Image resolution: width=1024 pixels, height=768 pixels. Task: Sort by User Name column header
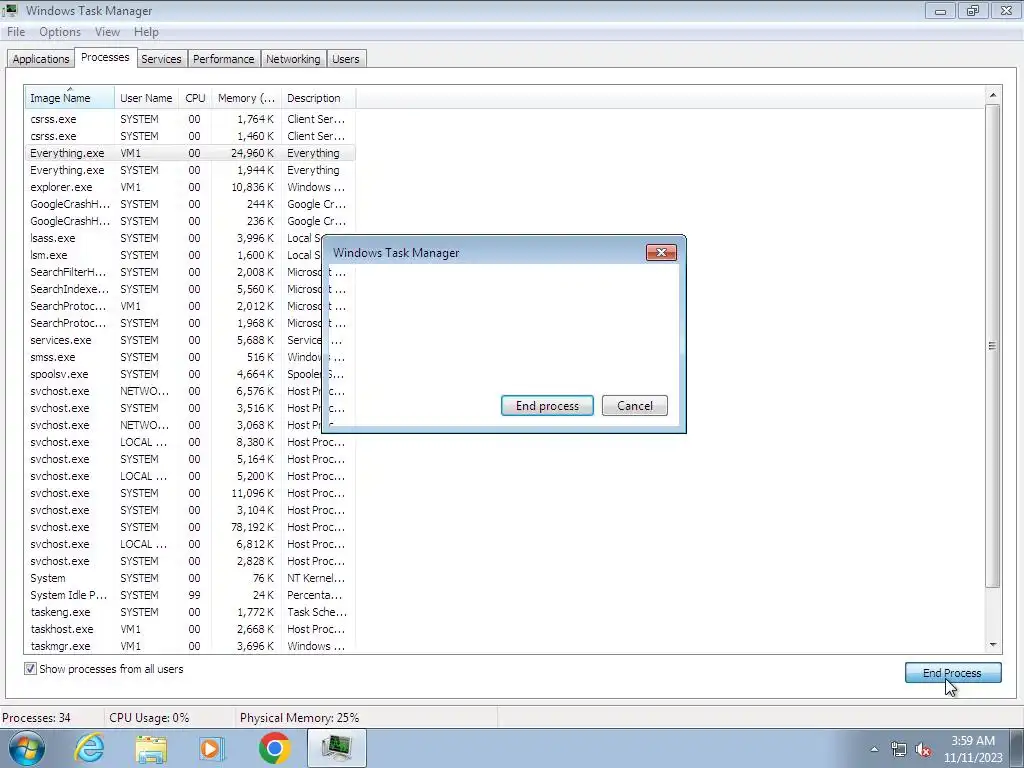146,98
